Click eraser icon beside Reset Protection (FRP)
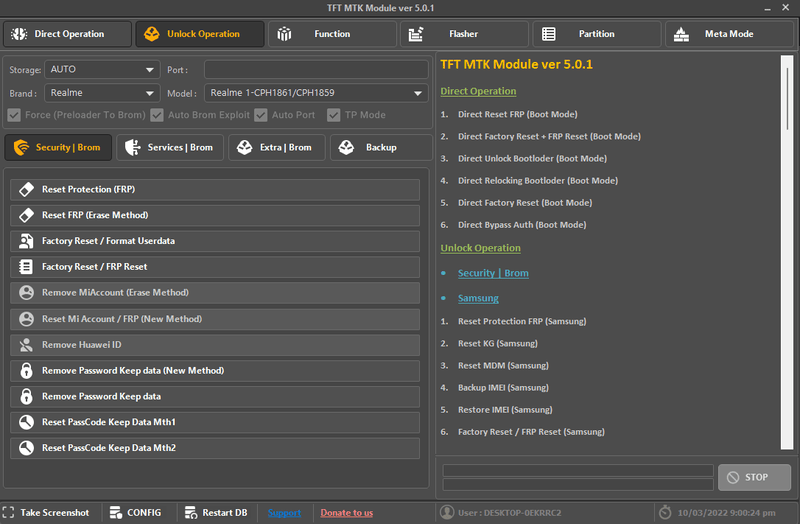This screenshot has width=800, height=524. [26, 189]
